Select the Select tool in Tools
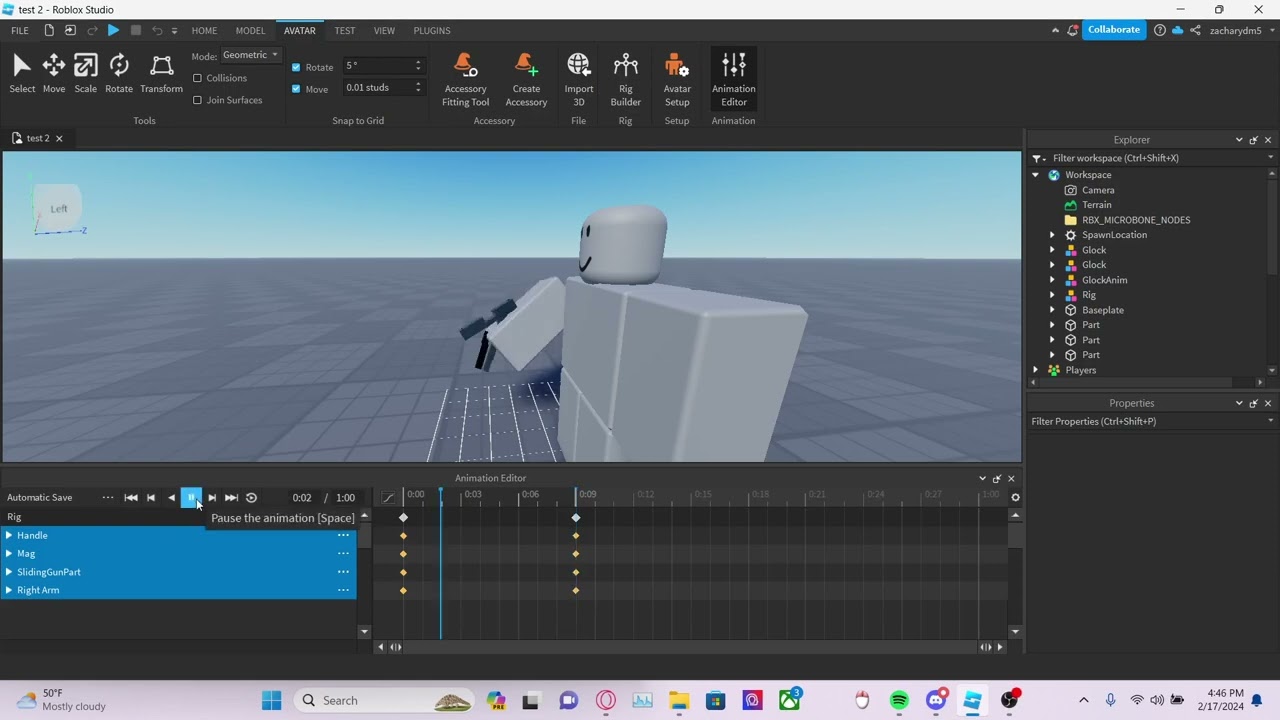The height and width of the screenshot is (720, 1280). [x=22, y=74]
